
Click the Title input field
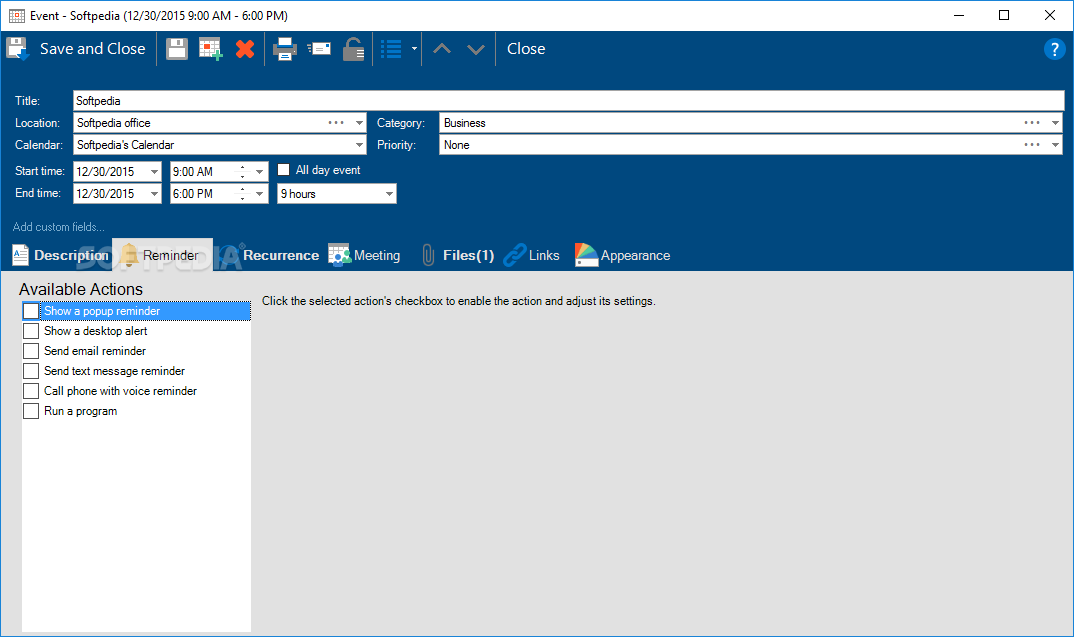click(x=569, y=101)
